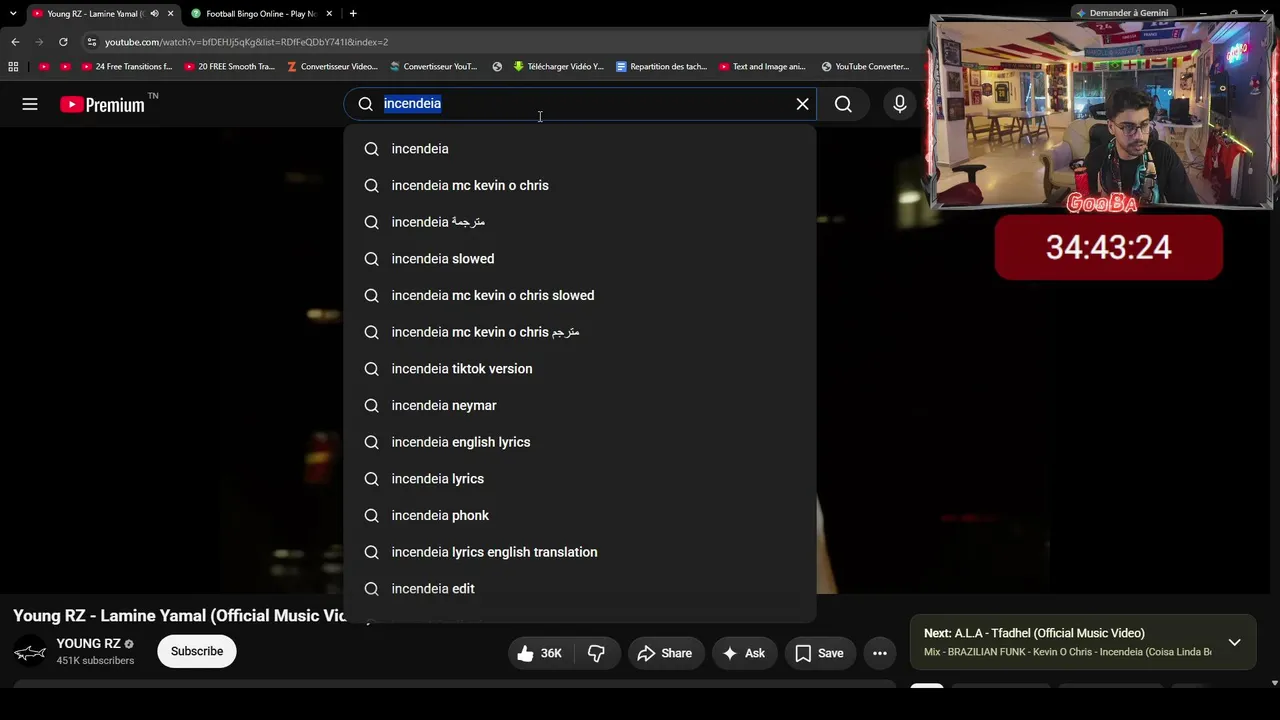The height and width of the screenshot is (720, 1280).
Task: Subscribe to YOUNG RZ channel
Action: point(197,651)
